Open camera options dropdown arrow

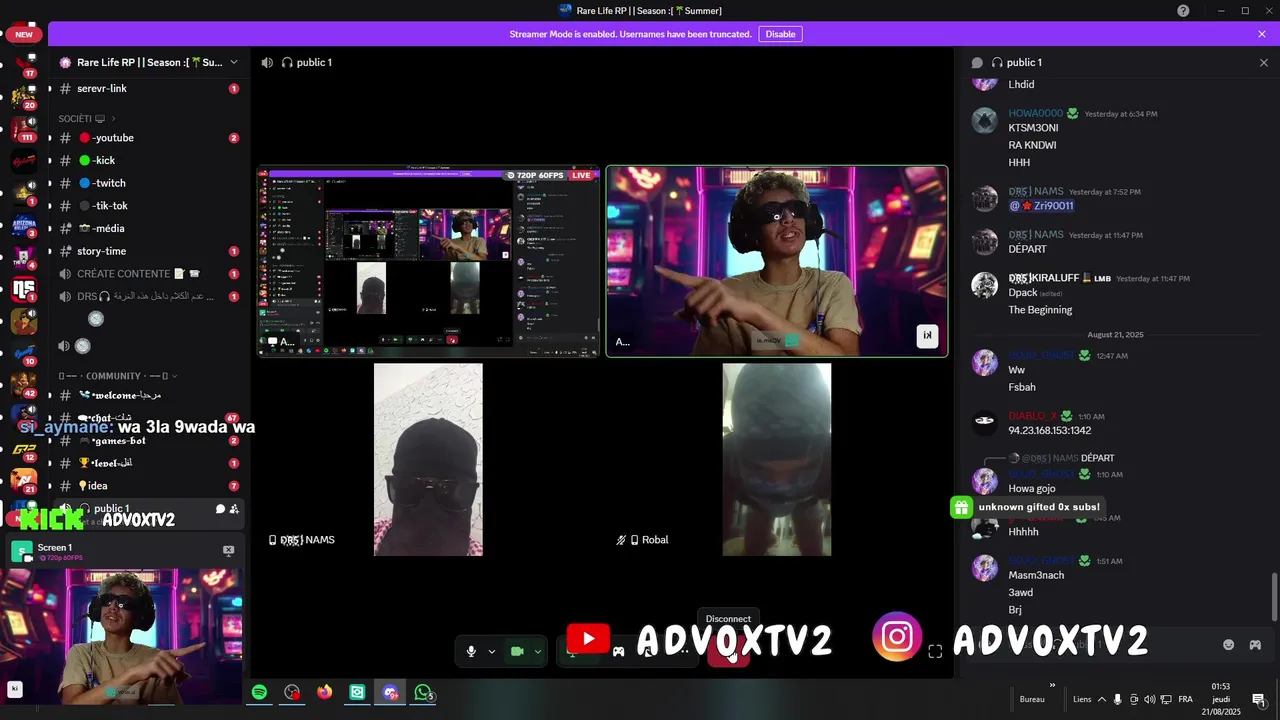[x=537, y=651]
